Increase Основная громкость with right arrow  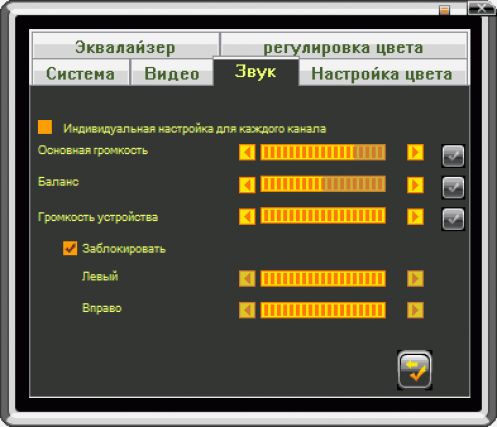click(415, 152)
